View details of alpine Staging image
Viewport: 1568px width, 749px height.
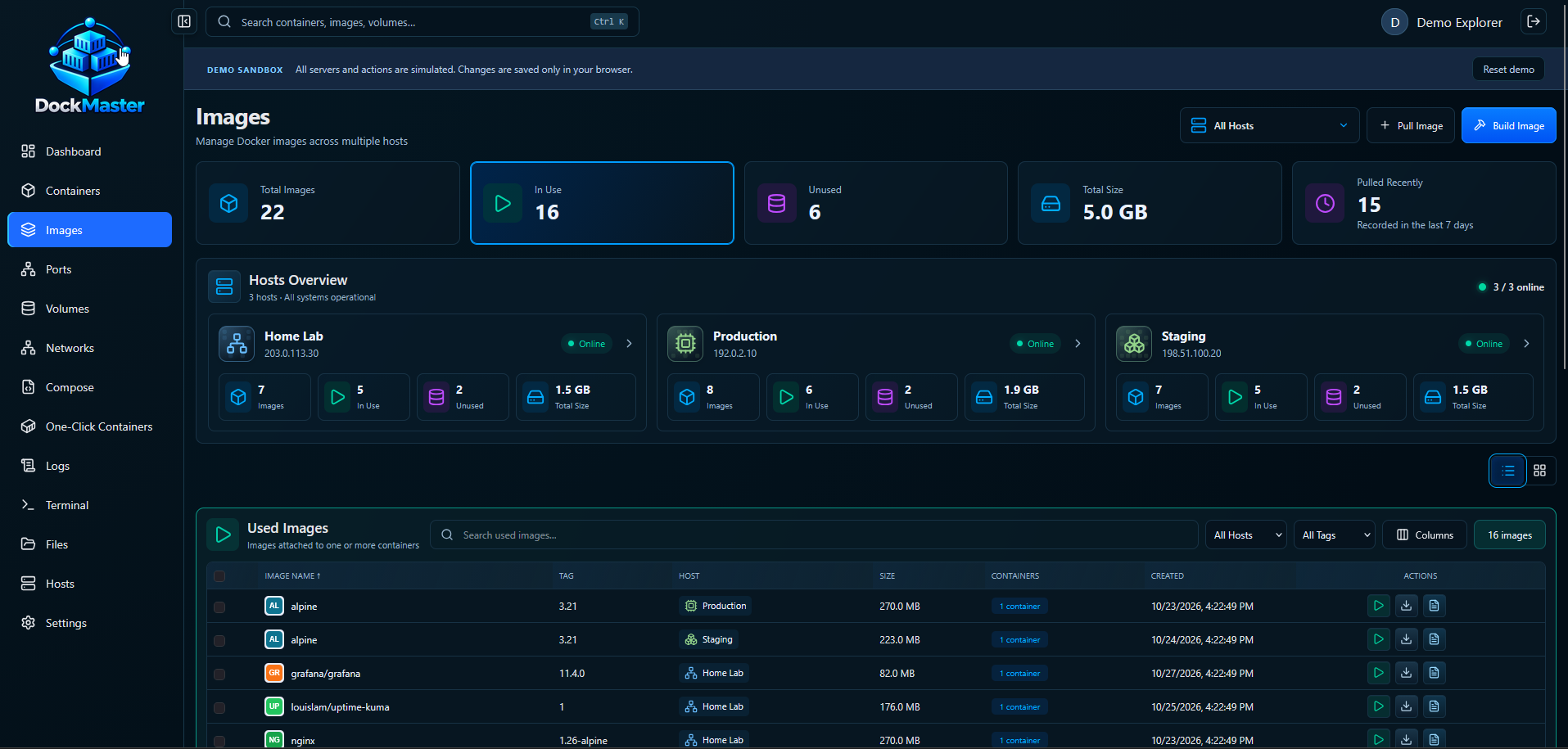tap(1434, 639)
